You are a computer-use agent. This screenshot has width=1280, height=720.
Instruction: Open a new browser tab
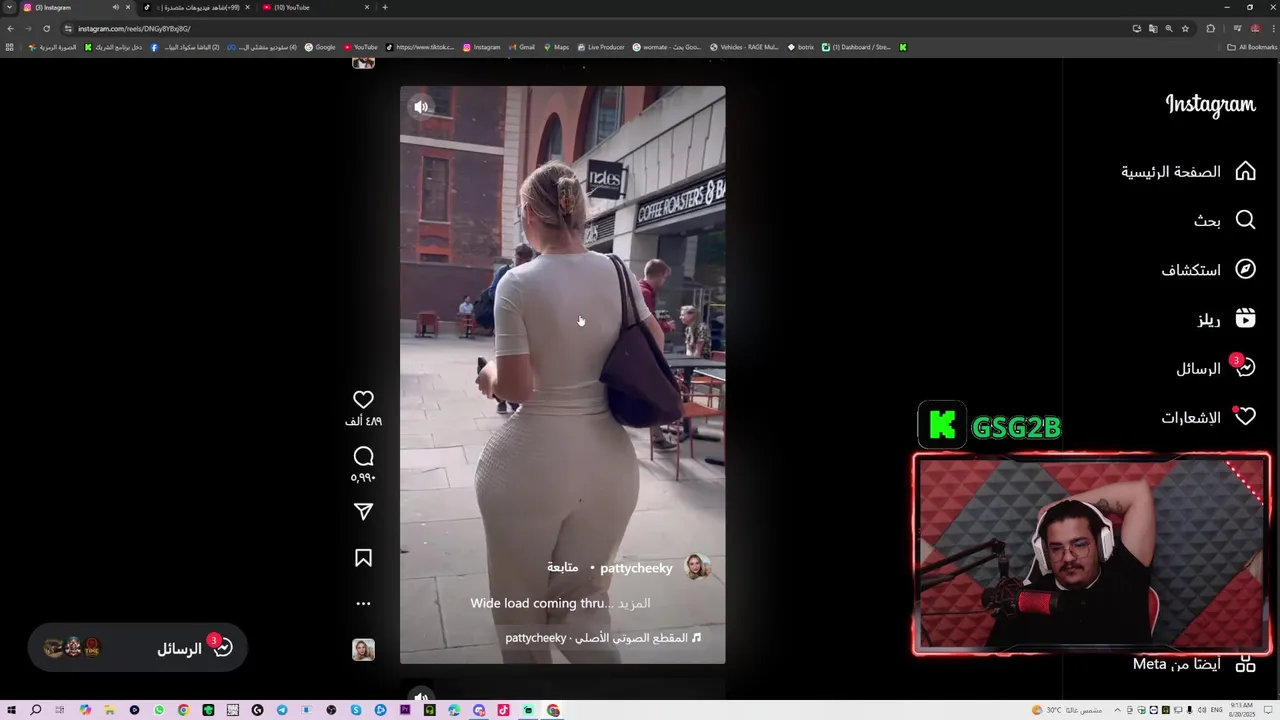pyautogui.click(x=385, y=7)
